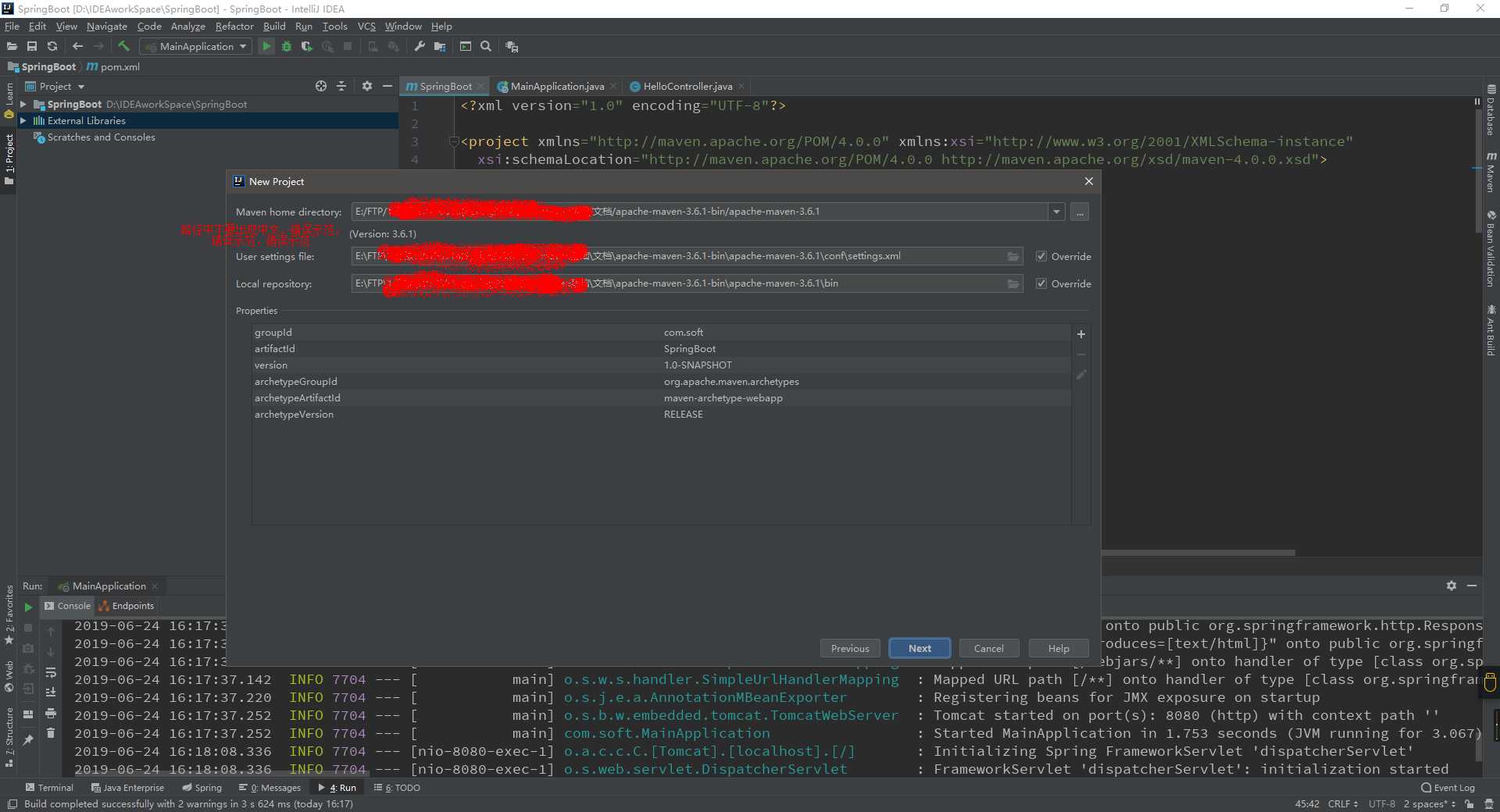Click the Run Anything terminal icon in toolbar
This screenshot has width=1500, height=812.
coord(466,47)
